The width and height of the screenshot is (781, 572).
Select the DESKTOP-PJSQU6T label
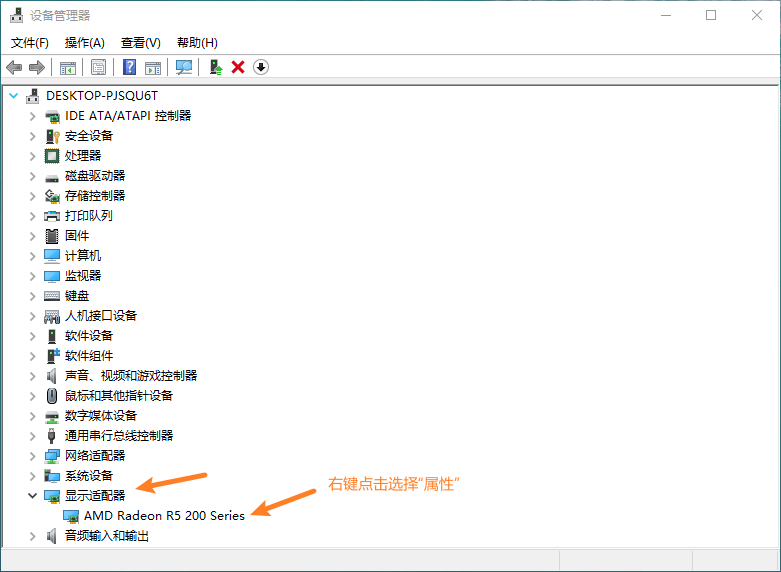pyautogui.click(x=102, y=96)
